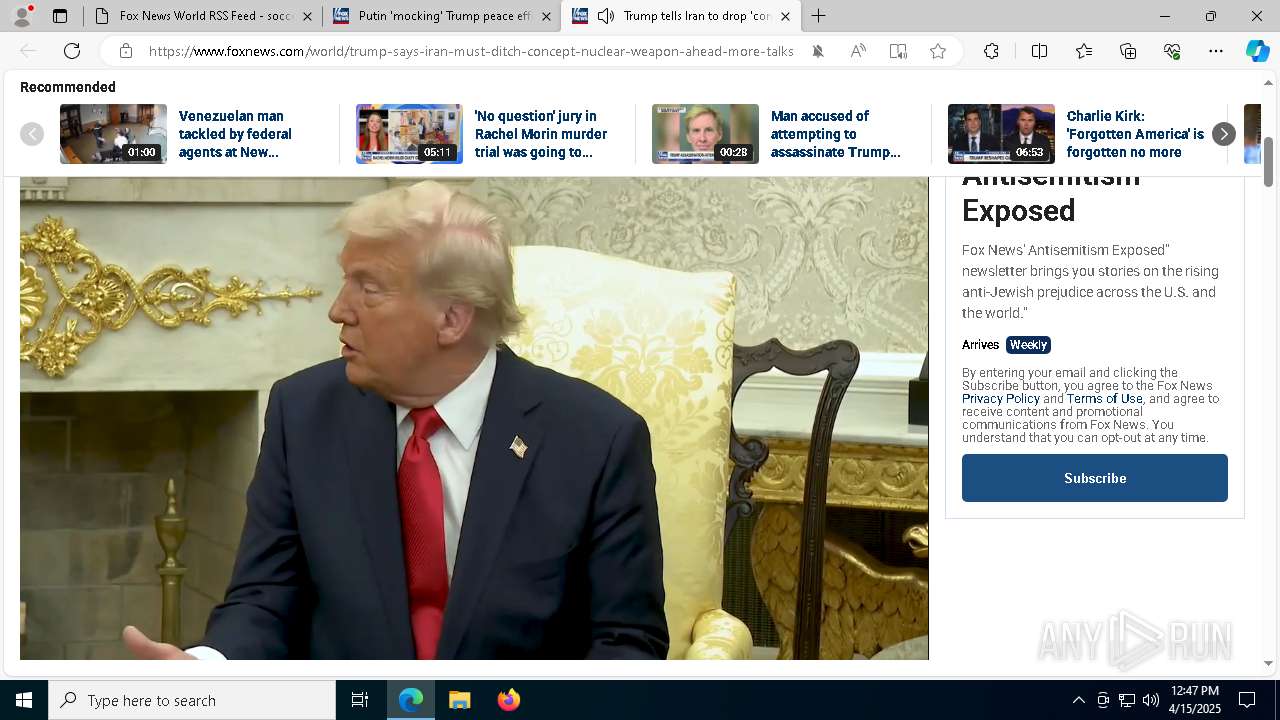The height and width of the screenshot is (720, 1280).
Task: Close the Putin 'mocking' Trump tab
Action: [546, 16]
